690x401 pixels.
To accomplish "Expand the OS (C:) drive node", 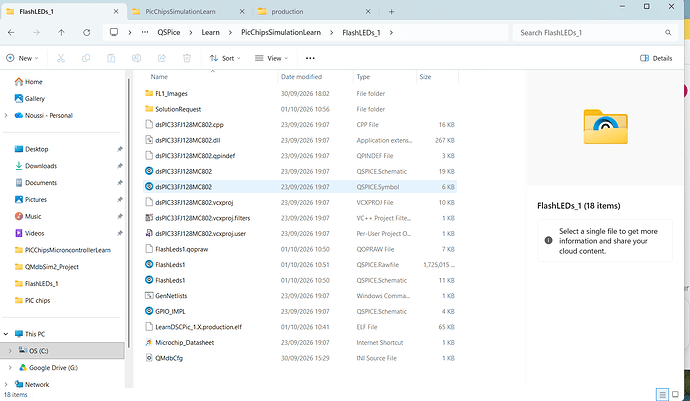I will (10, 351).
